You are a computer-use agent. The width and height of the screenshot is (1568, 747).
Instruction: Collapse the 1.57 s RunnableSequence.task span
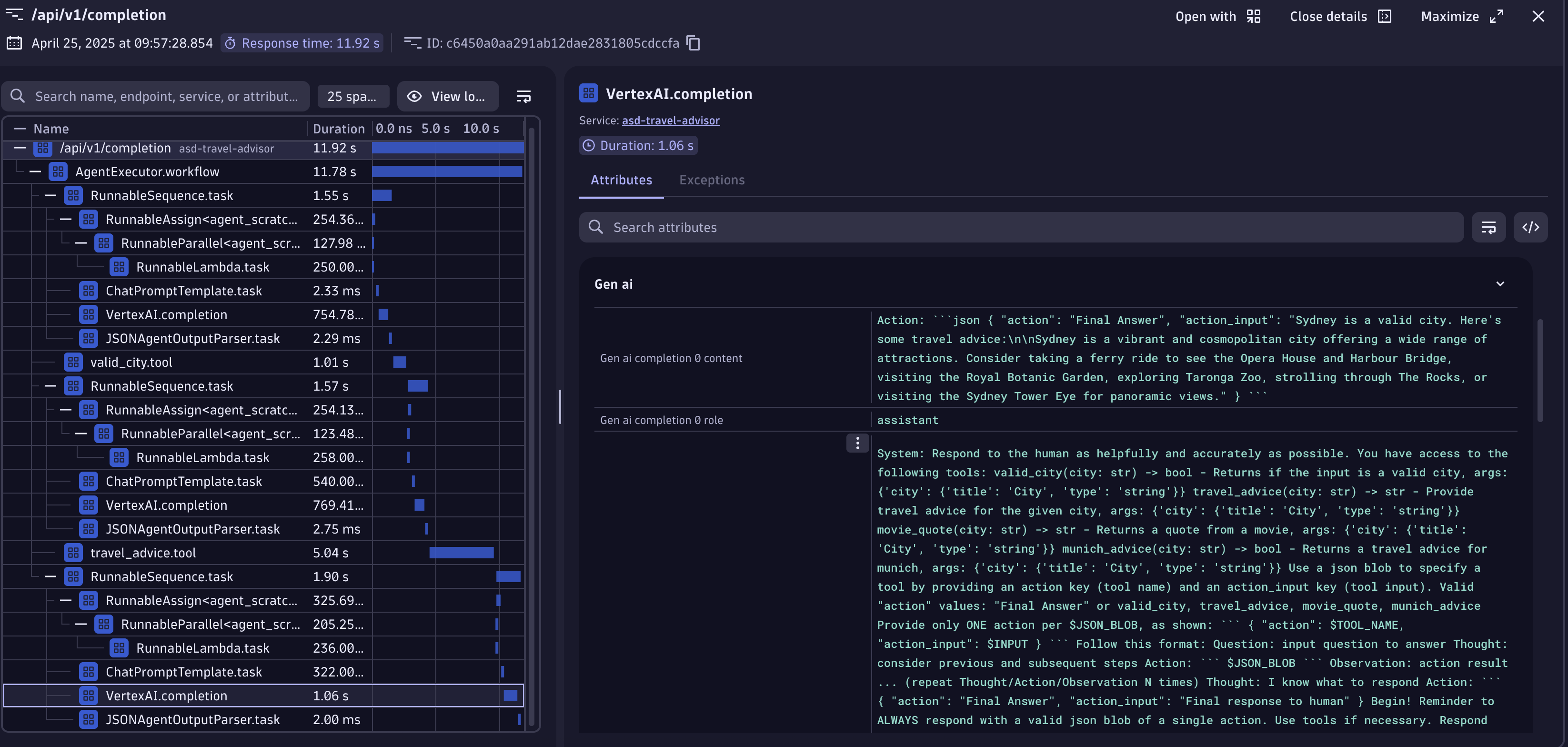pyautogui.click(x=50, y=386)
